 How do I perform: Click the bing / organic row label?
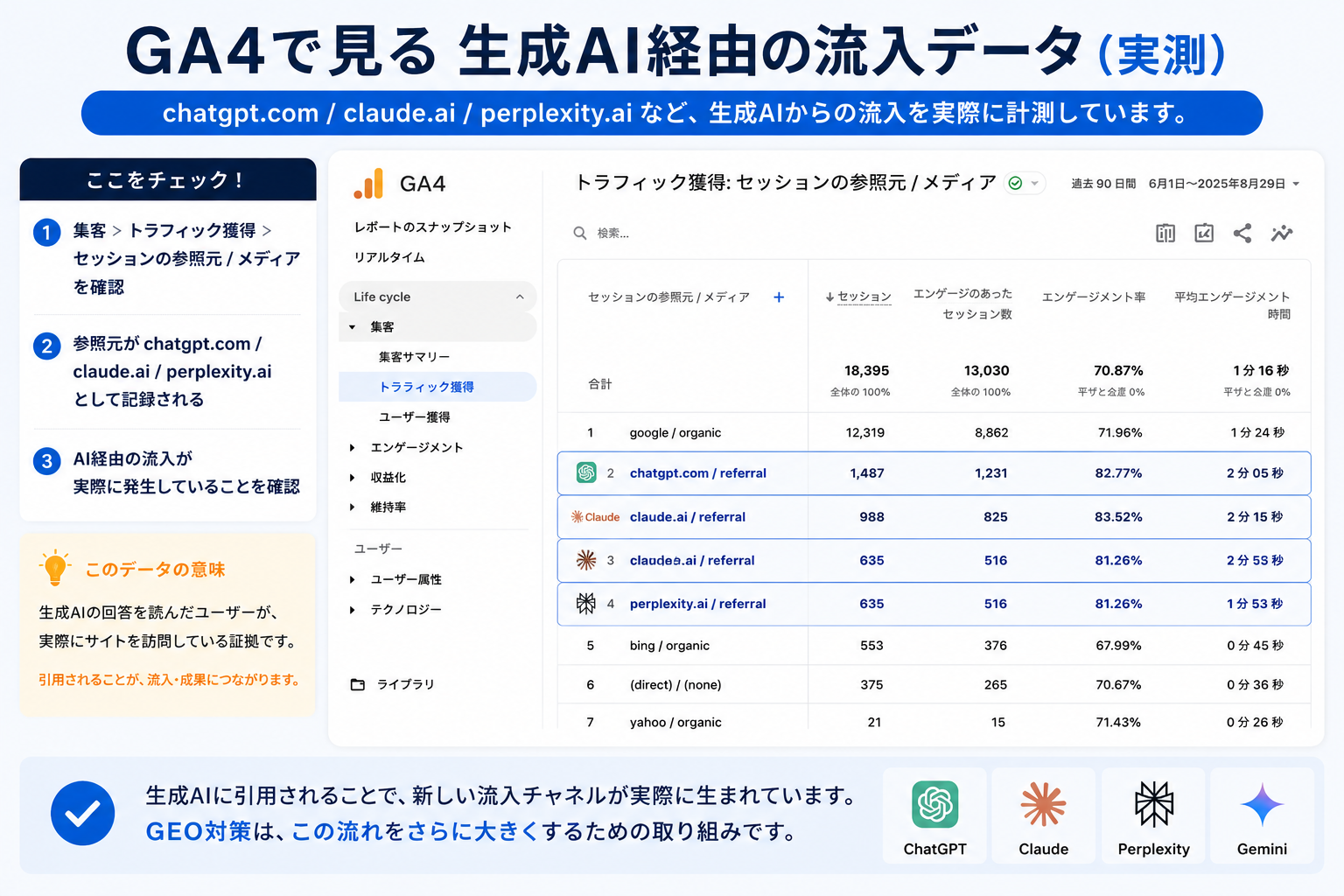(x=669, y=646)
